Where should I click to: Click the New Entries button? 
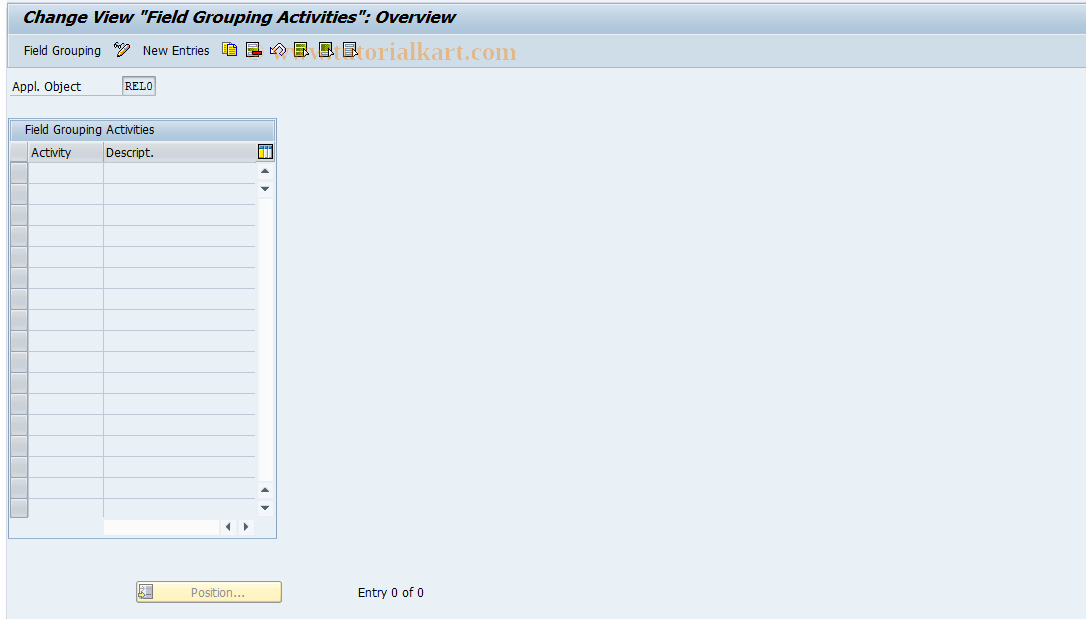(x=176, y=51)
